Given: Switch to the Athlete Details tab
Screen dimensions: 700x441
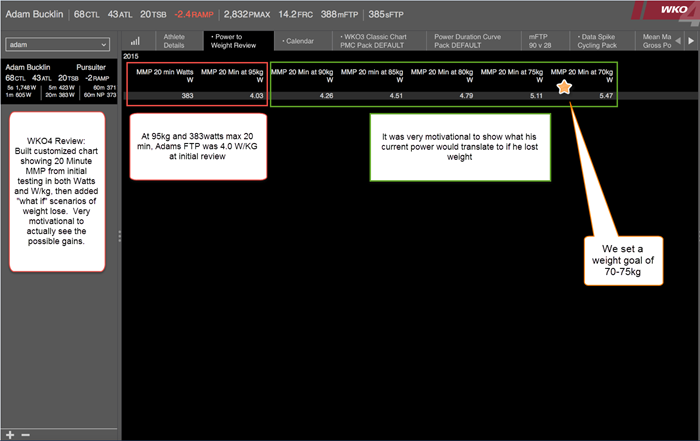Looking at the screenshot, I should [x=174, y=41].
